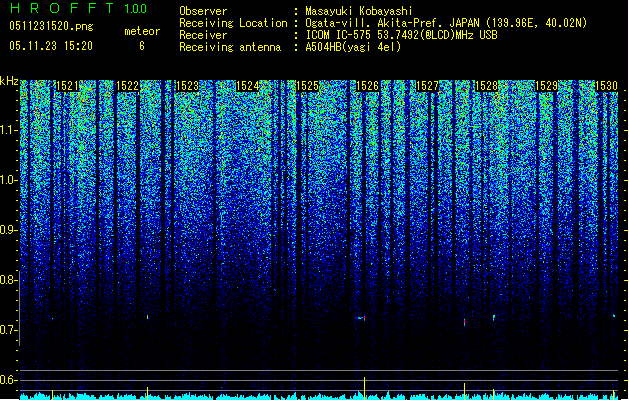Click the Receiving Location field label

233,23
